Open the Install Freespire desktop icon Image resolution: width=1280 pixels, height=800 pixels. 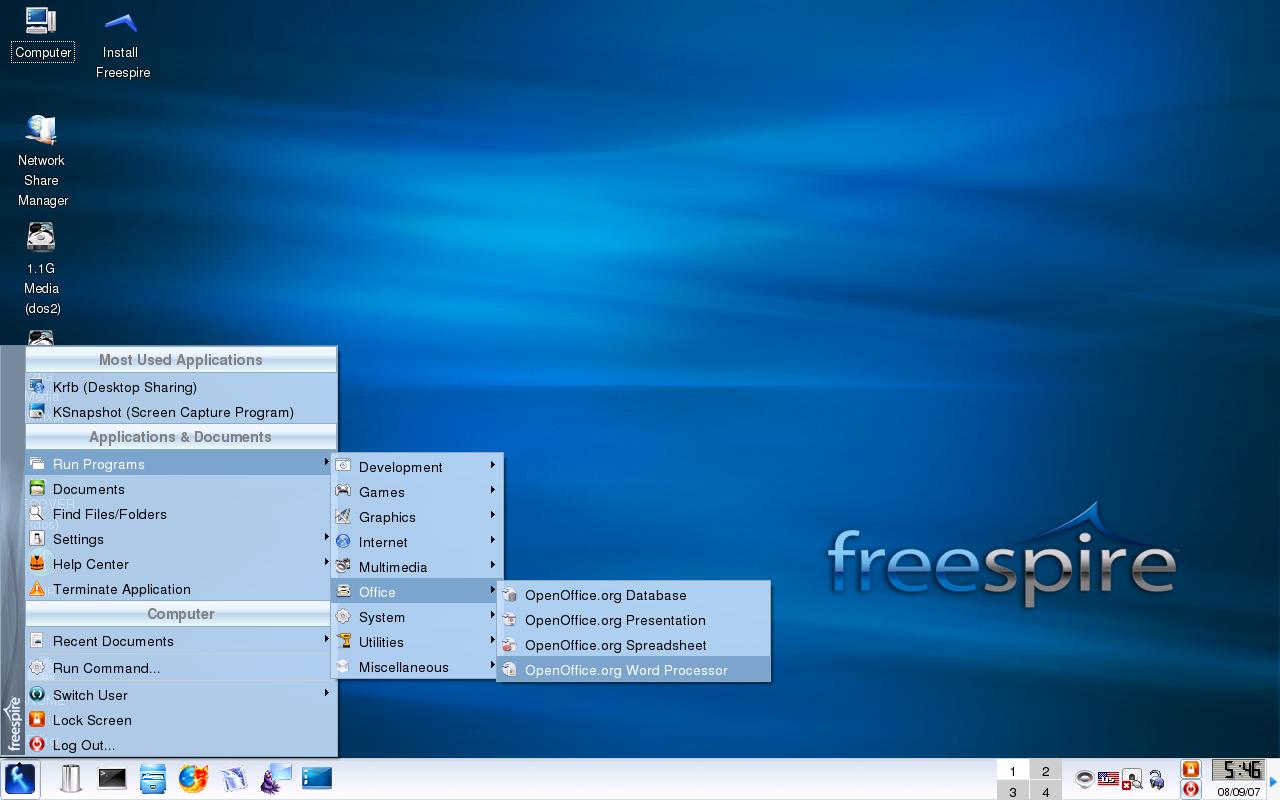tap(122, 46)
